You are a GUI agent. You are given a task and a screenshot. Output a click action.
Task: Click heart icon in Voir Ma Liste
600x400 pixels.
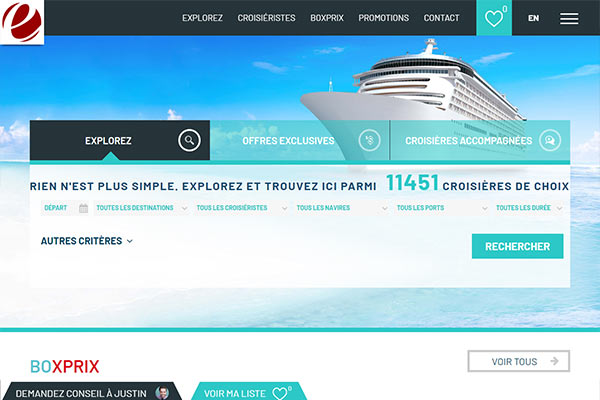(280, 393)
